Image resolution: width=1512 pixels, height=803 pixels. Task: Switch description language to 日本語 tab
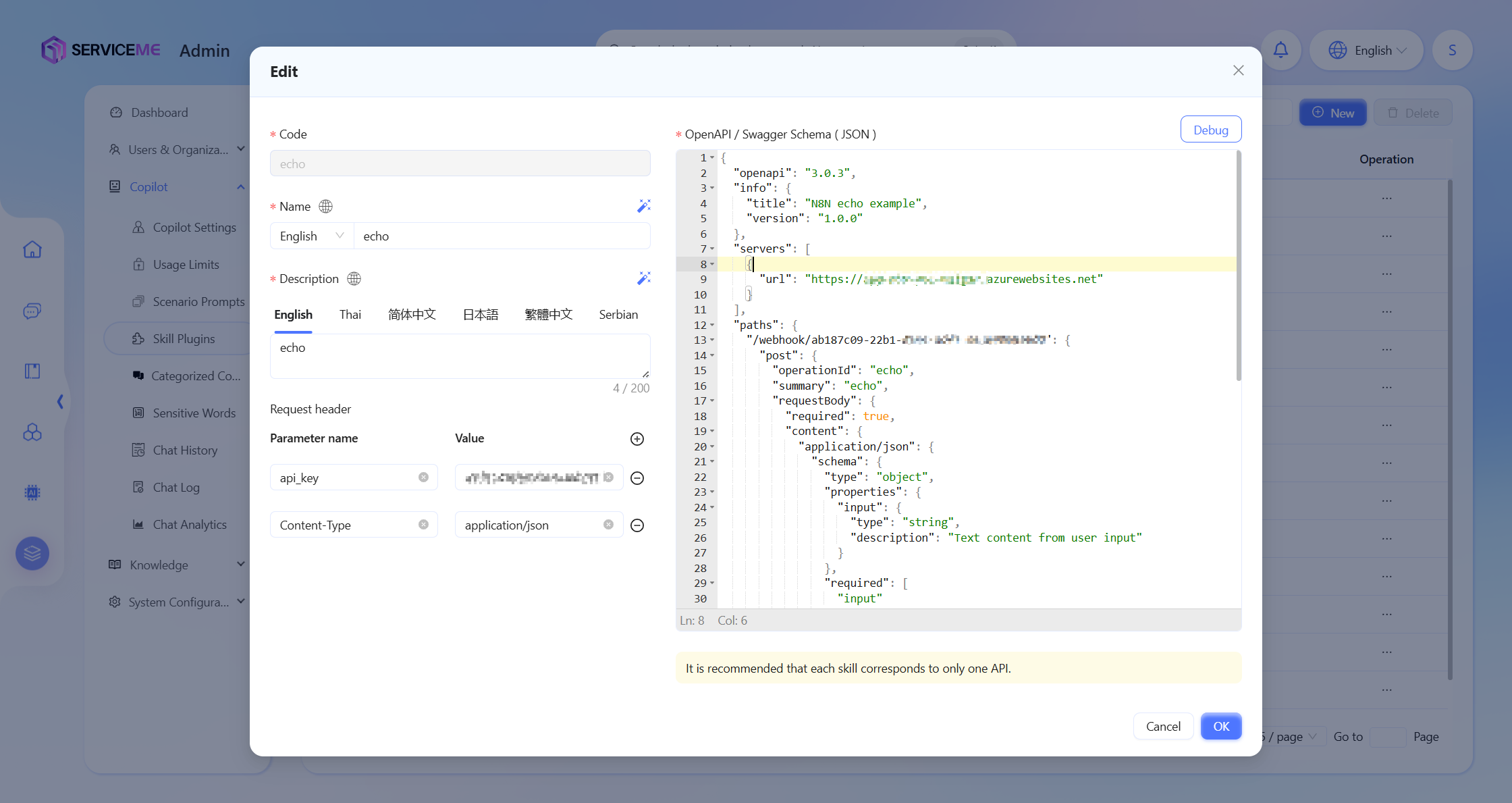(481, 315)
